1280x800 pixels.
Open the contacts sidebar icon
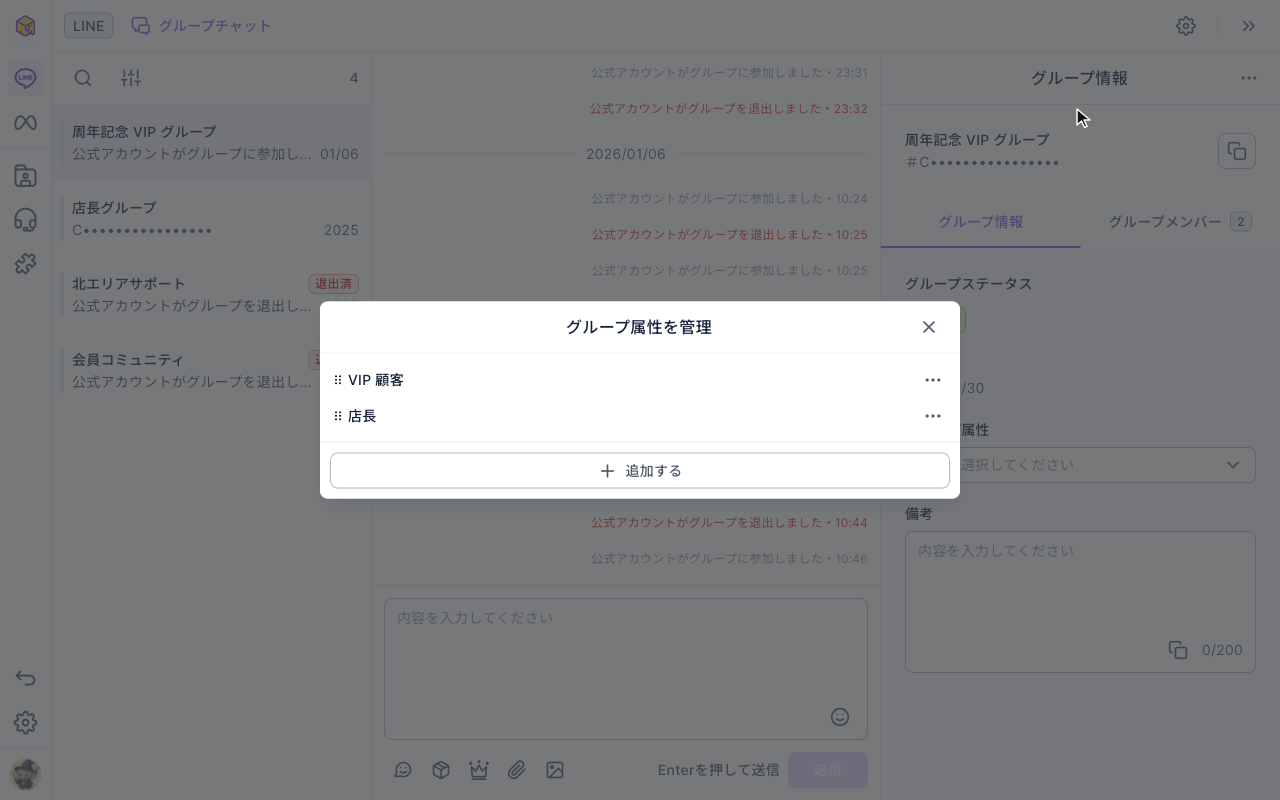coord(26,177)
